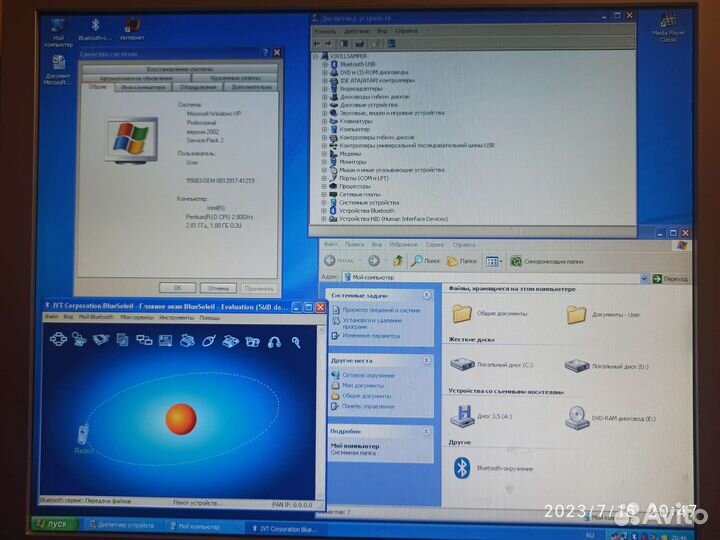
Task: Click magnifier search icon in BlueSoleil toolbar
Action: (296, 342)
